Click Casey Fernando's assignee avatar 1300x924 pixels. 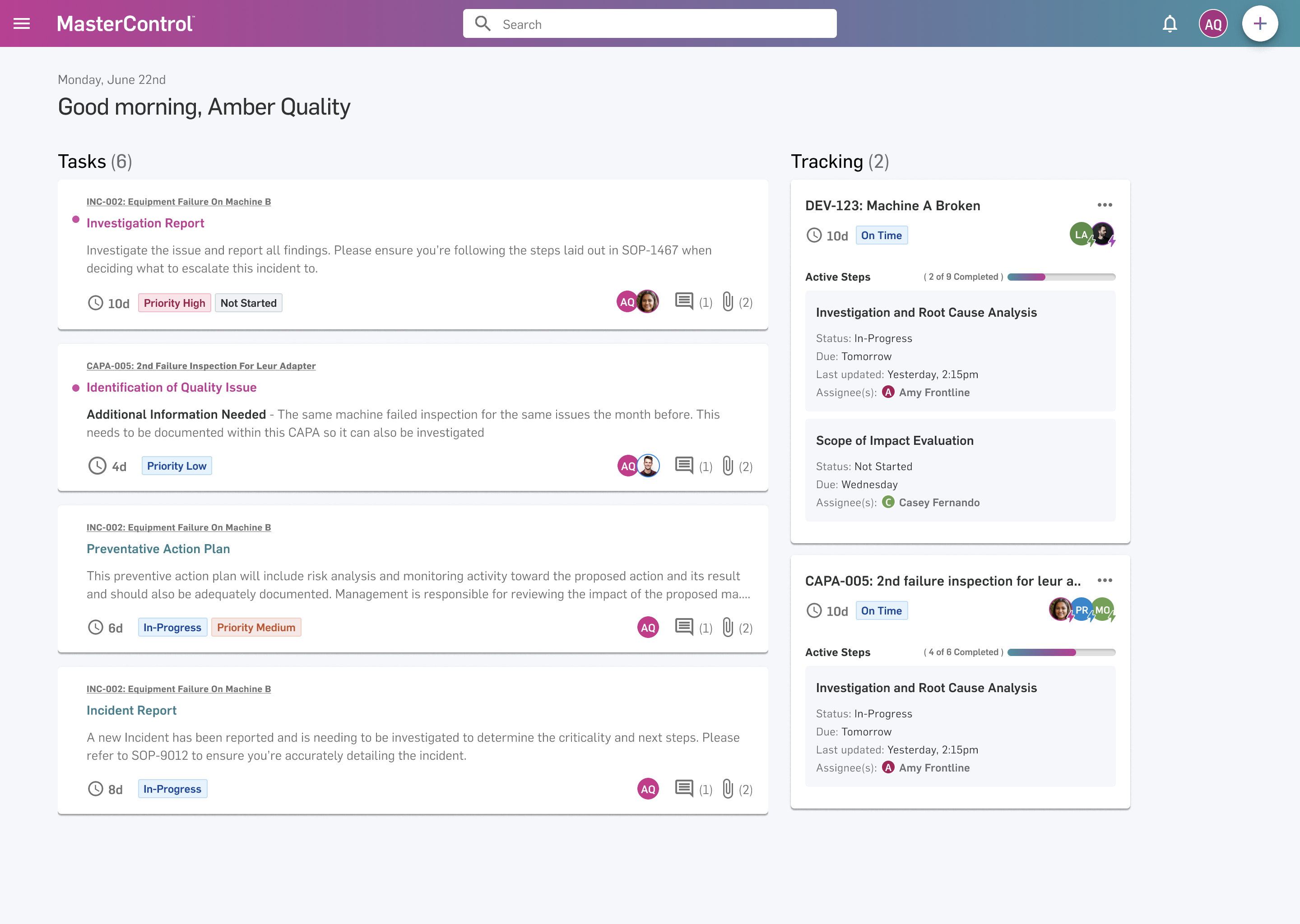pyautogui.click(x=888, y=503)
